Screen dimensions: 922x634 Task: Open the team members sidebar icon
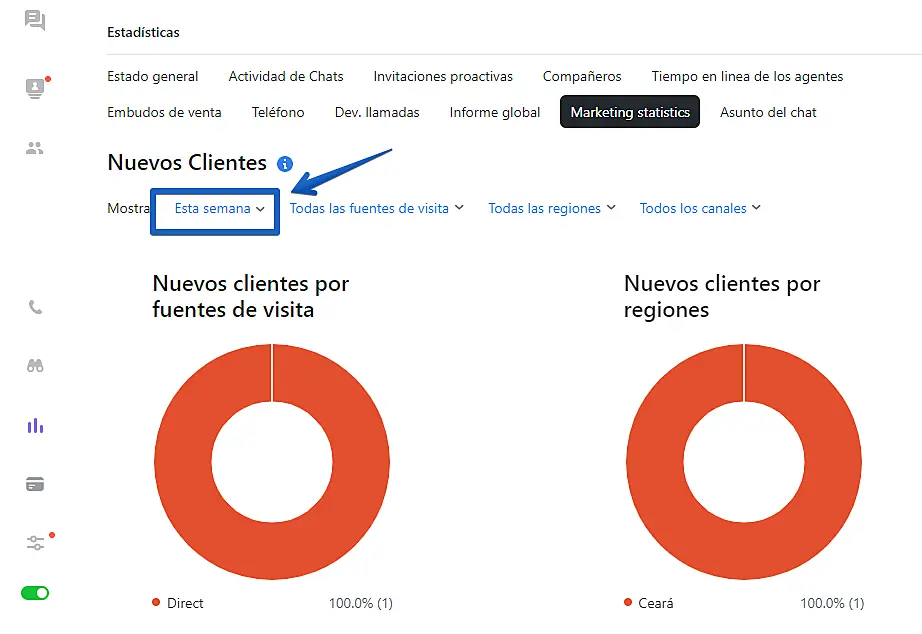(35, 149)
